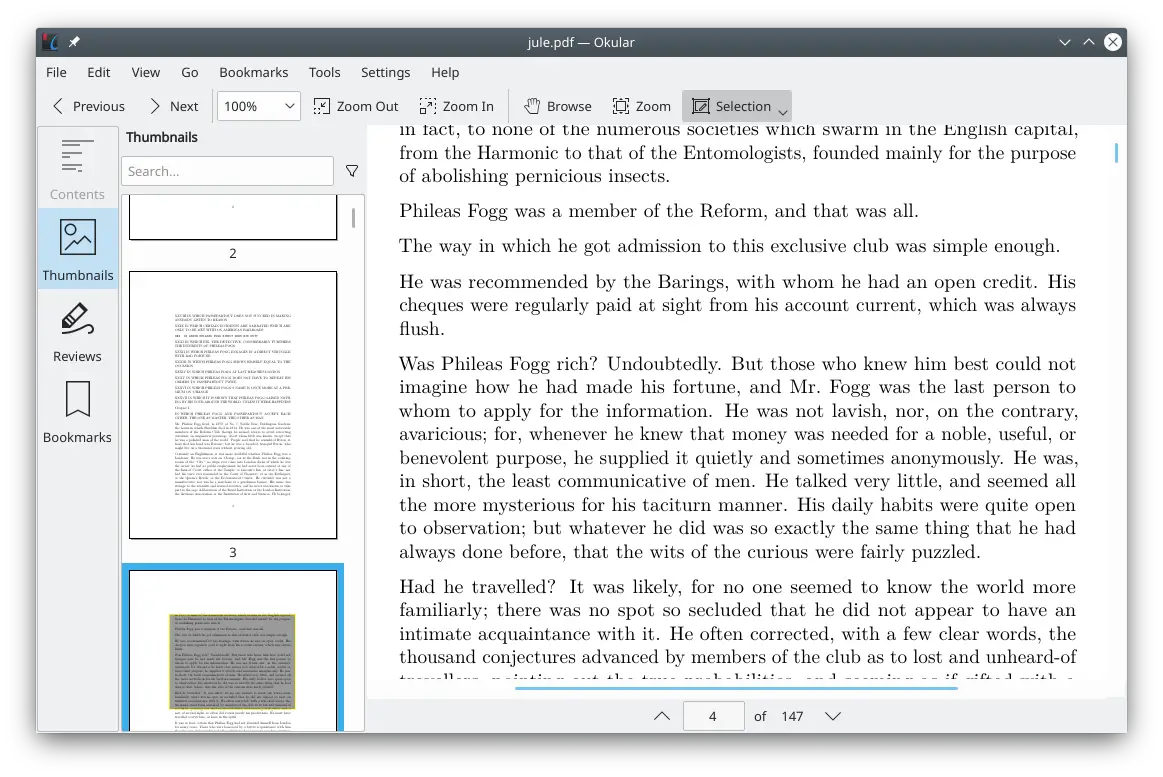Click the paragraph starting "Had he travelled?"
The width and height of the screenshot is (1163, 777).
pos(738,627)
